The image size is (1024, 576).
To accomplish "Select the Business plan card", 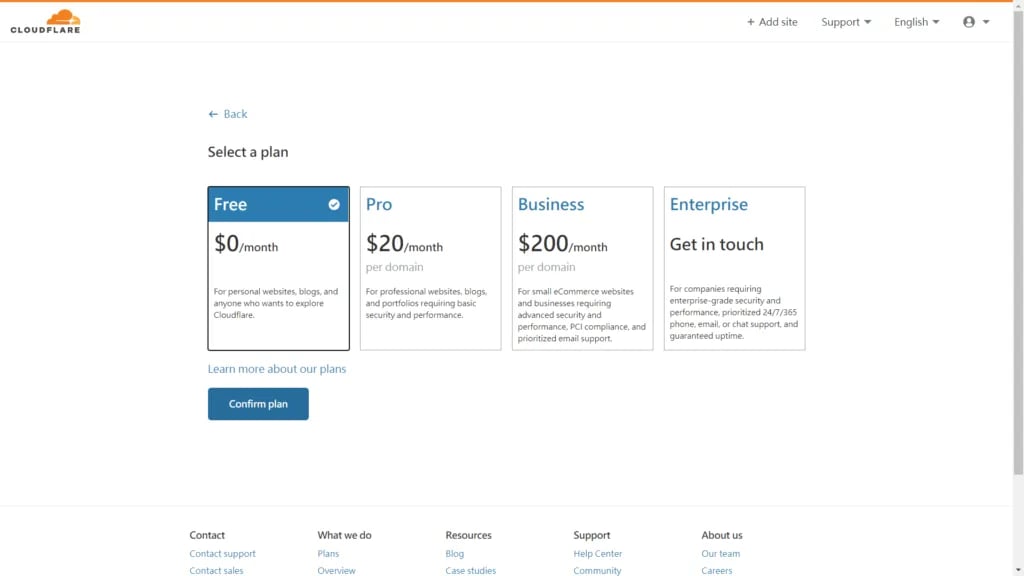I will pos(583,268).
